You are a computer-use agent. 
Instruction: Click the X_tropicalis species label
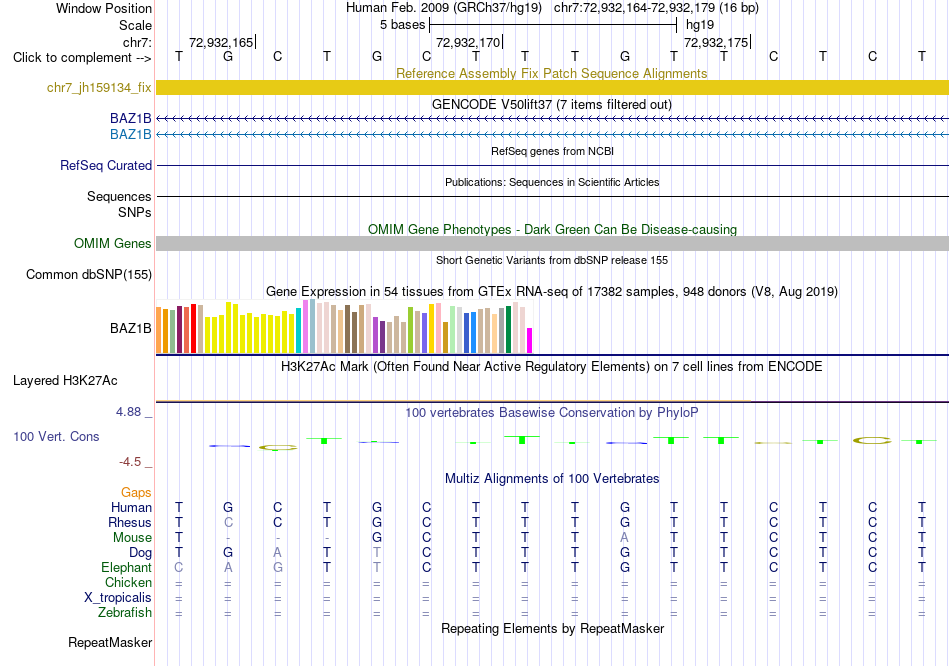pyautogui.click(x=118, y=598)
